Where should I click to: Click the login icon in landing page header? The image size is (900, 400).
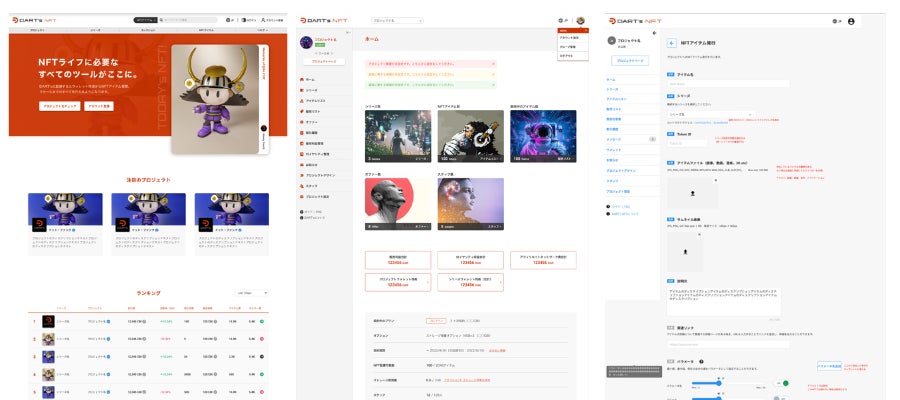pos(243,20)
